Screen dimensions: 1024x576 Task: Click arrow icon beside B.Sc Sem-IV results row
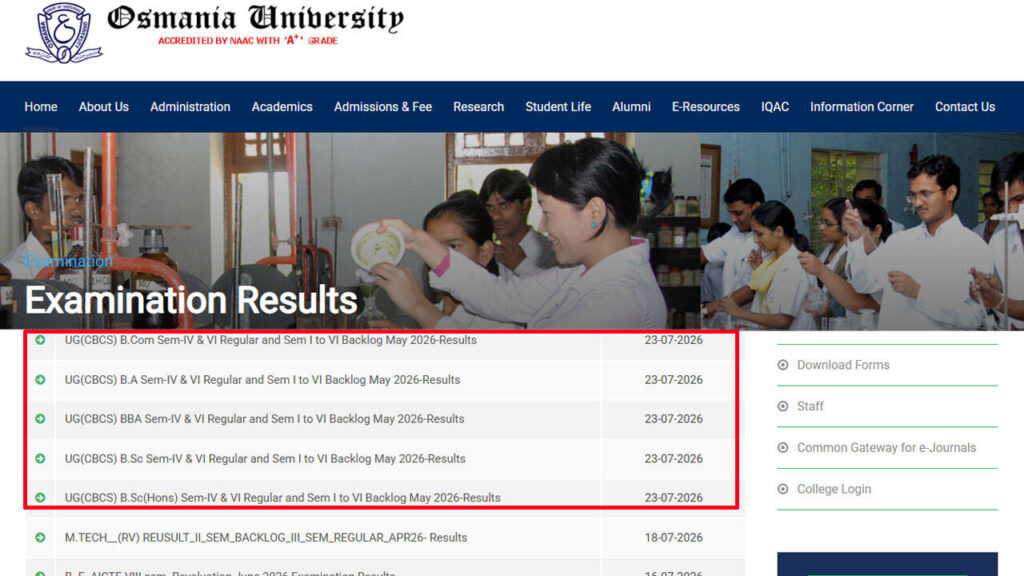tap(40, 459)
